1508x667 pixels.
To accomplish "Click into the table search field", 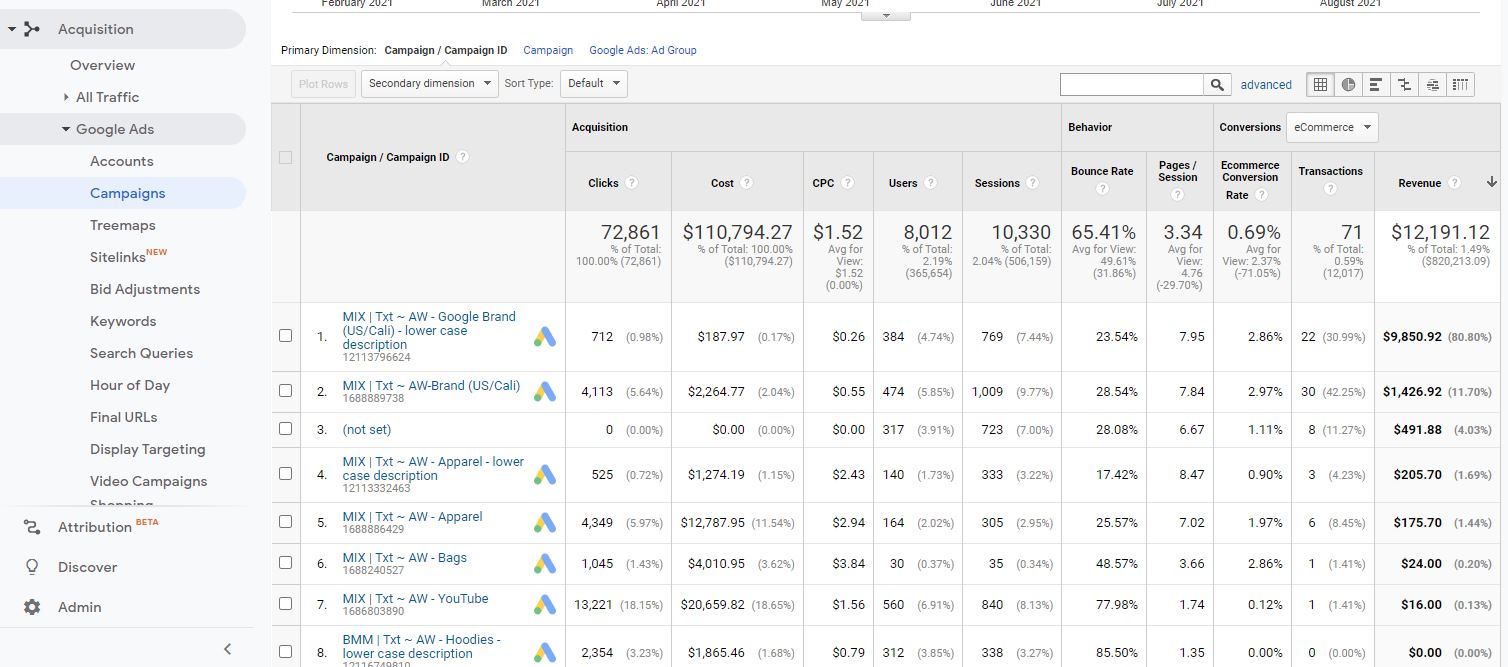I will (x=1131, y=85).
